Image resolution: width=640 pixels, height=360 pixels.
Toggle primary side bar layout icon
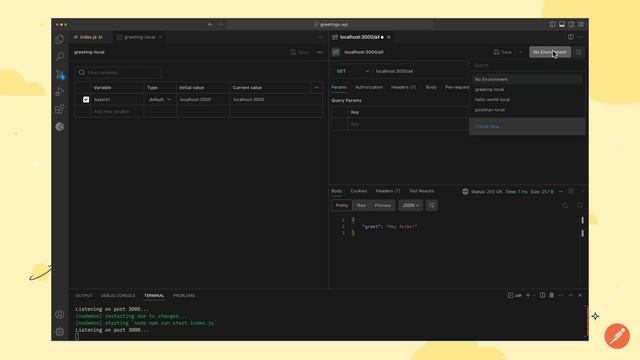[x=552, y=24]
